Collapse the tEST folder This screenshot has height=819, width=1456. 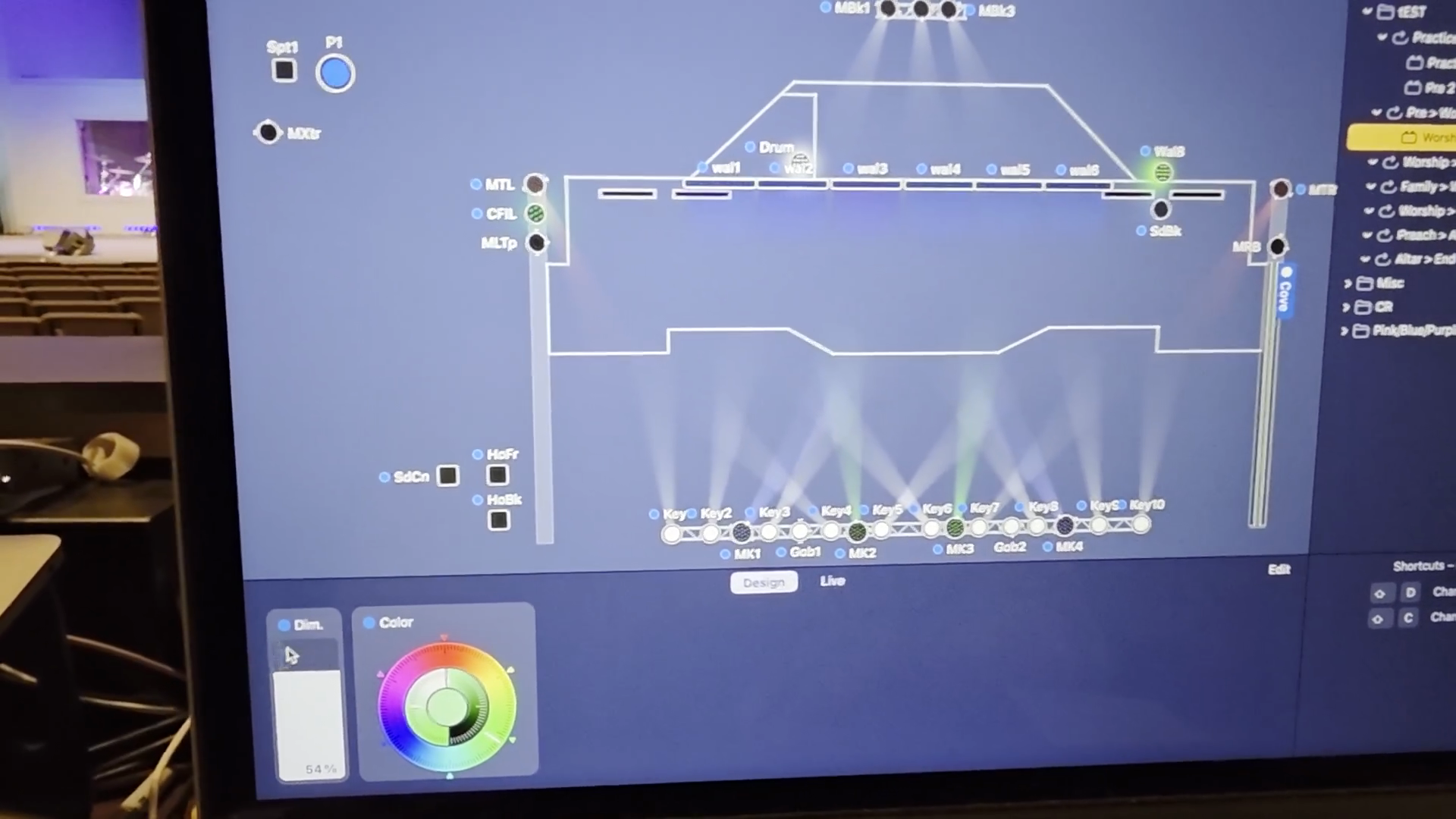tap(1367, 11)
